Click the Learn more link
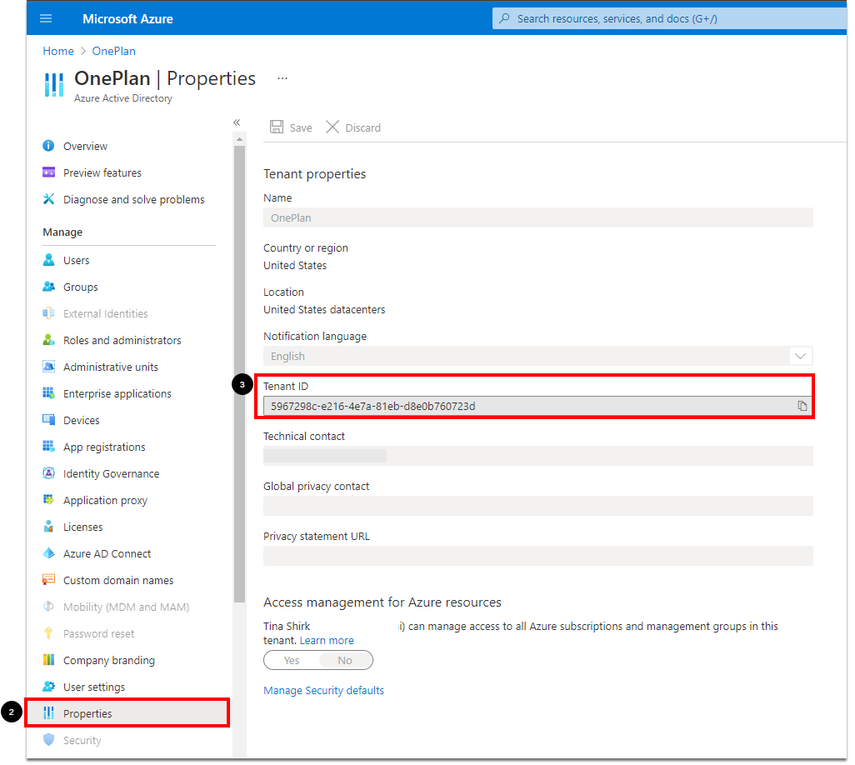Screen dimensions: 855x765 click(x=326, y=640)
